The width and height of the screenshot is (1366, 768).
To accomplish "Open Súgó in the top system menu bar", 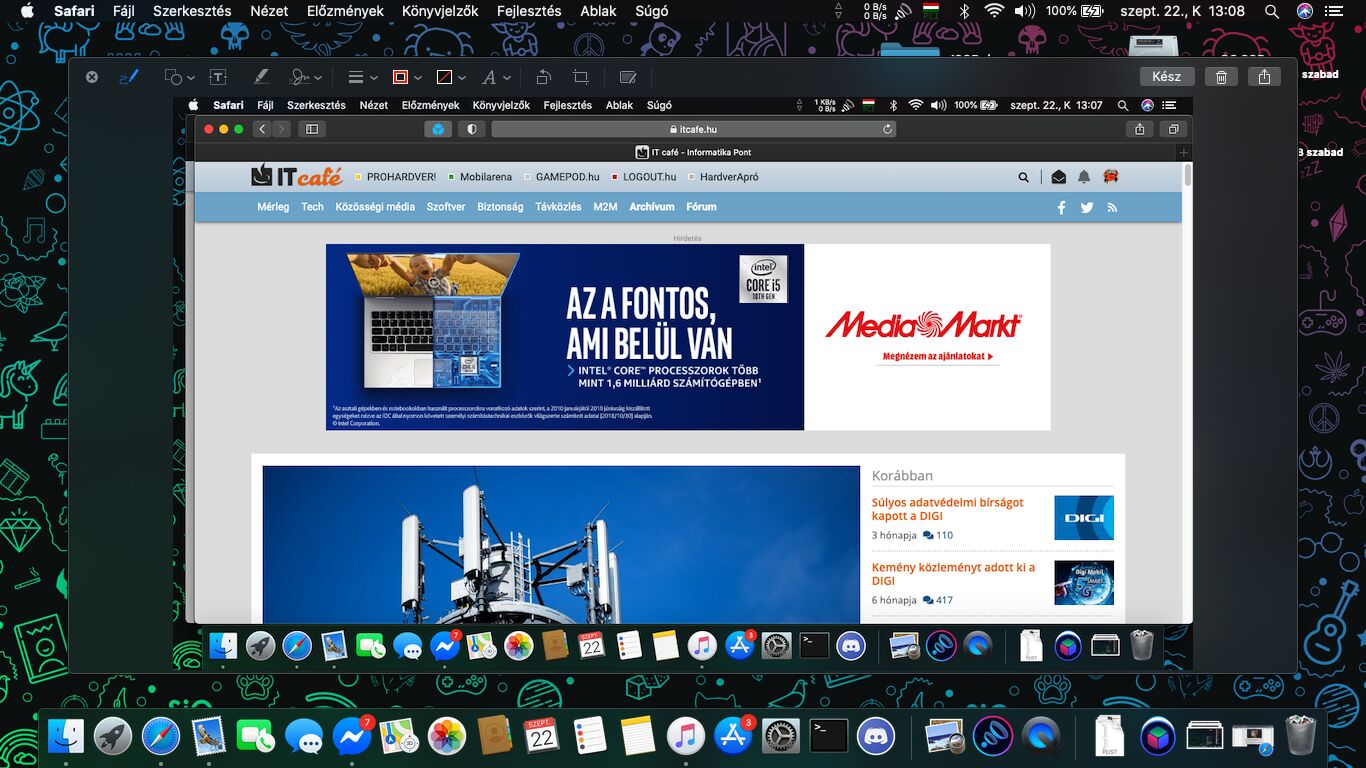I will [x=652, y=11].
